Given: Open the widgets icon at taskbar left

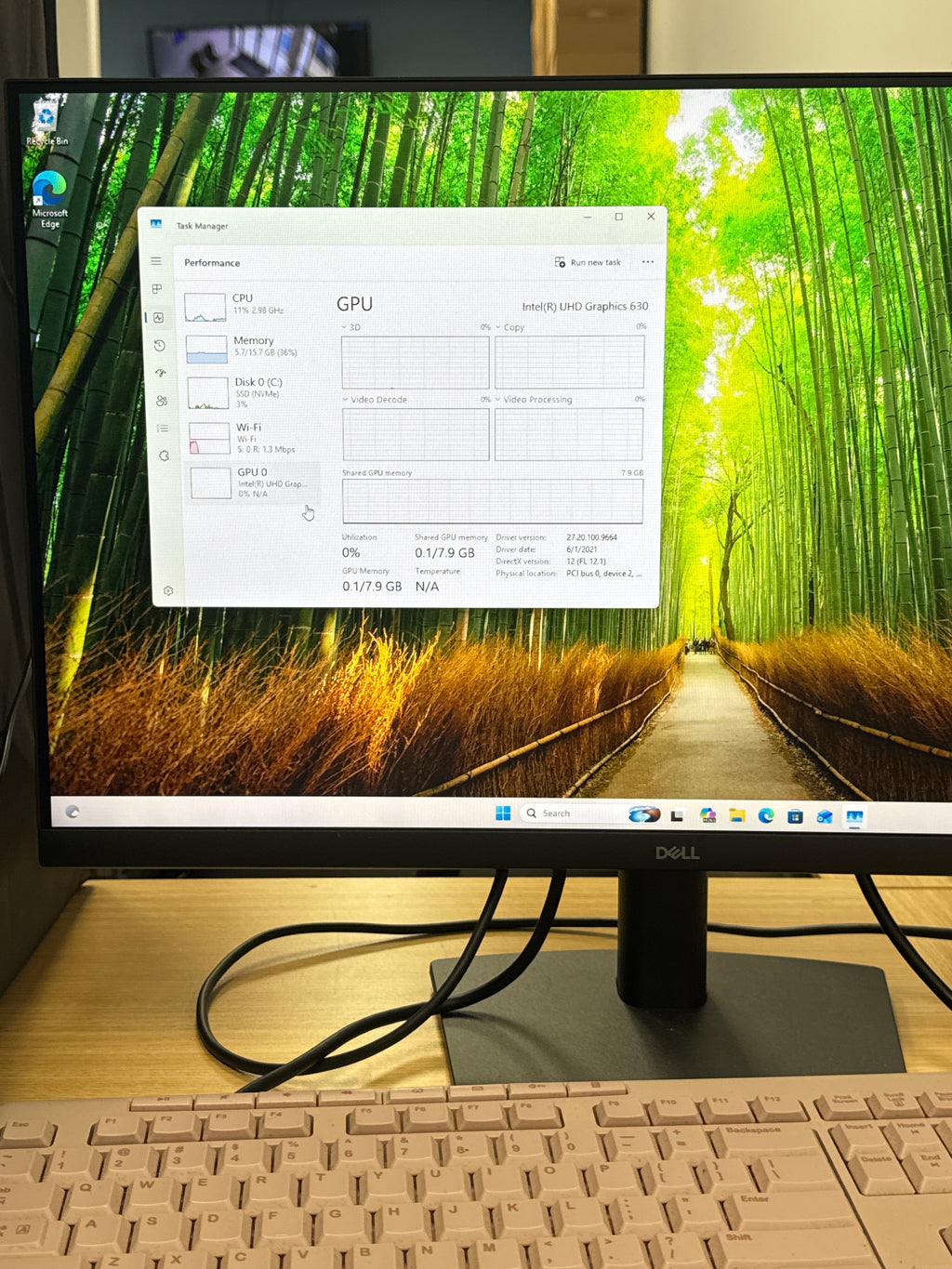Looking at the screenshot, I should click(73, 812).
